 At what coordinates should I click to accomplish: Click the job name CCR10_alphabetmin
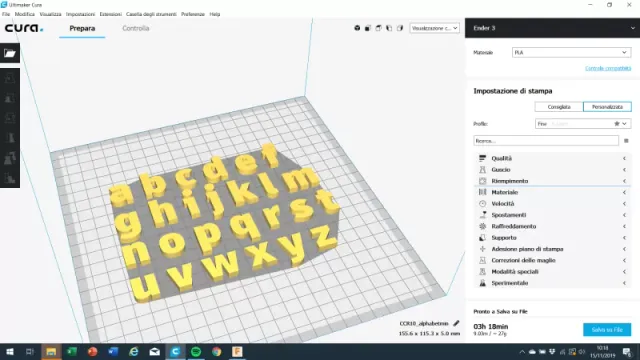[x=424, y=323]
